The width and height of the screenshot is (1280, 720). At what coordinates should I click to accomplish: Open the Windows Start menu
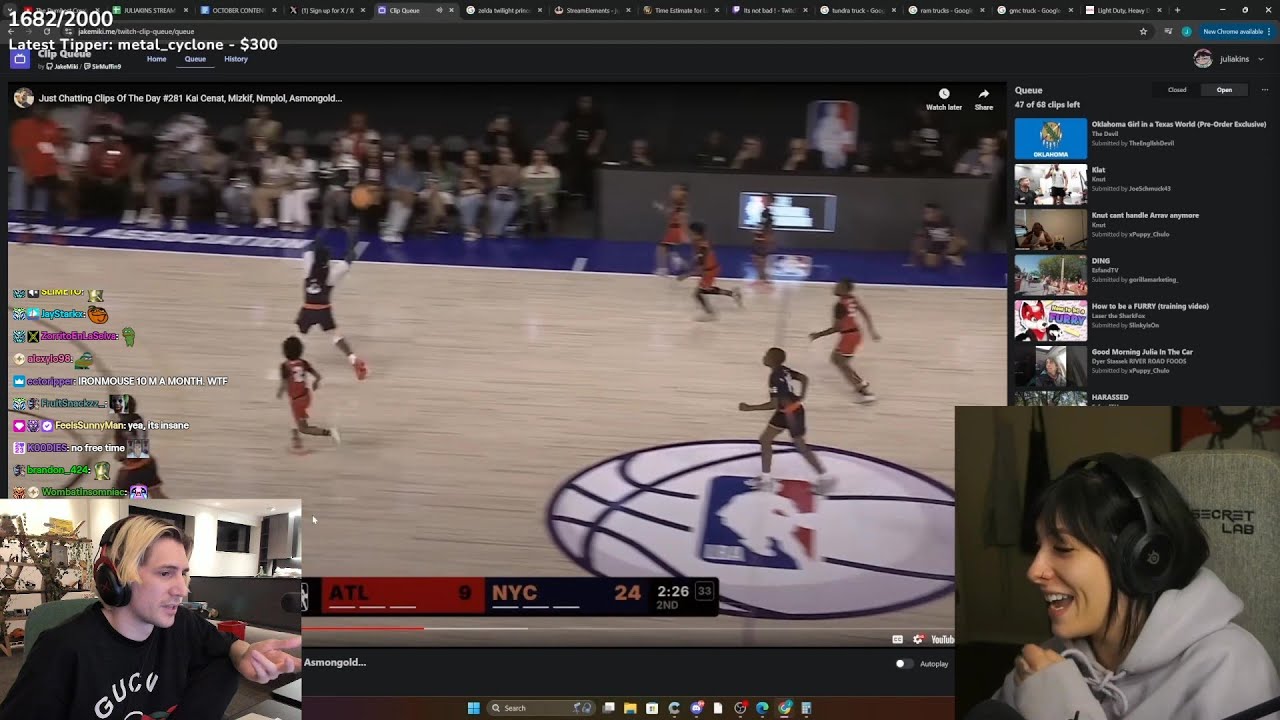(473, 708)
